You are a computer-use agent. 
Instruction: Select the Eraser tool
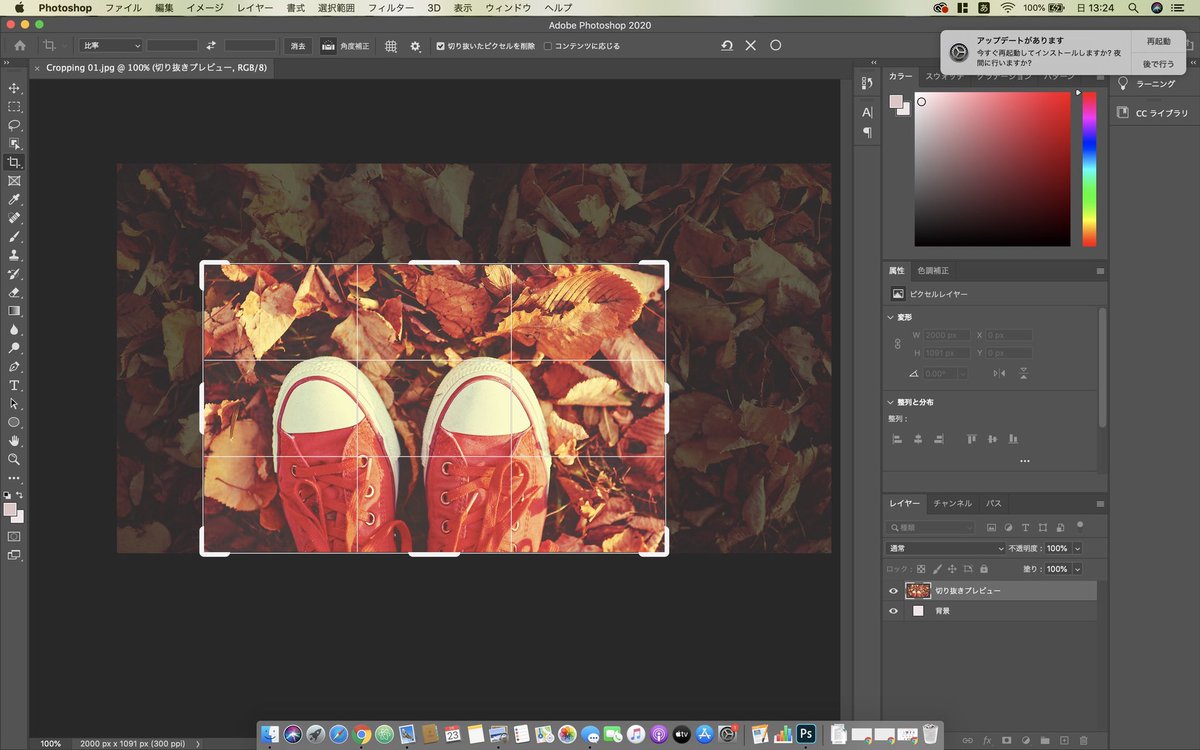[x=14, y=292]
